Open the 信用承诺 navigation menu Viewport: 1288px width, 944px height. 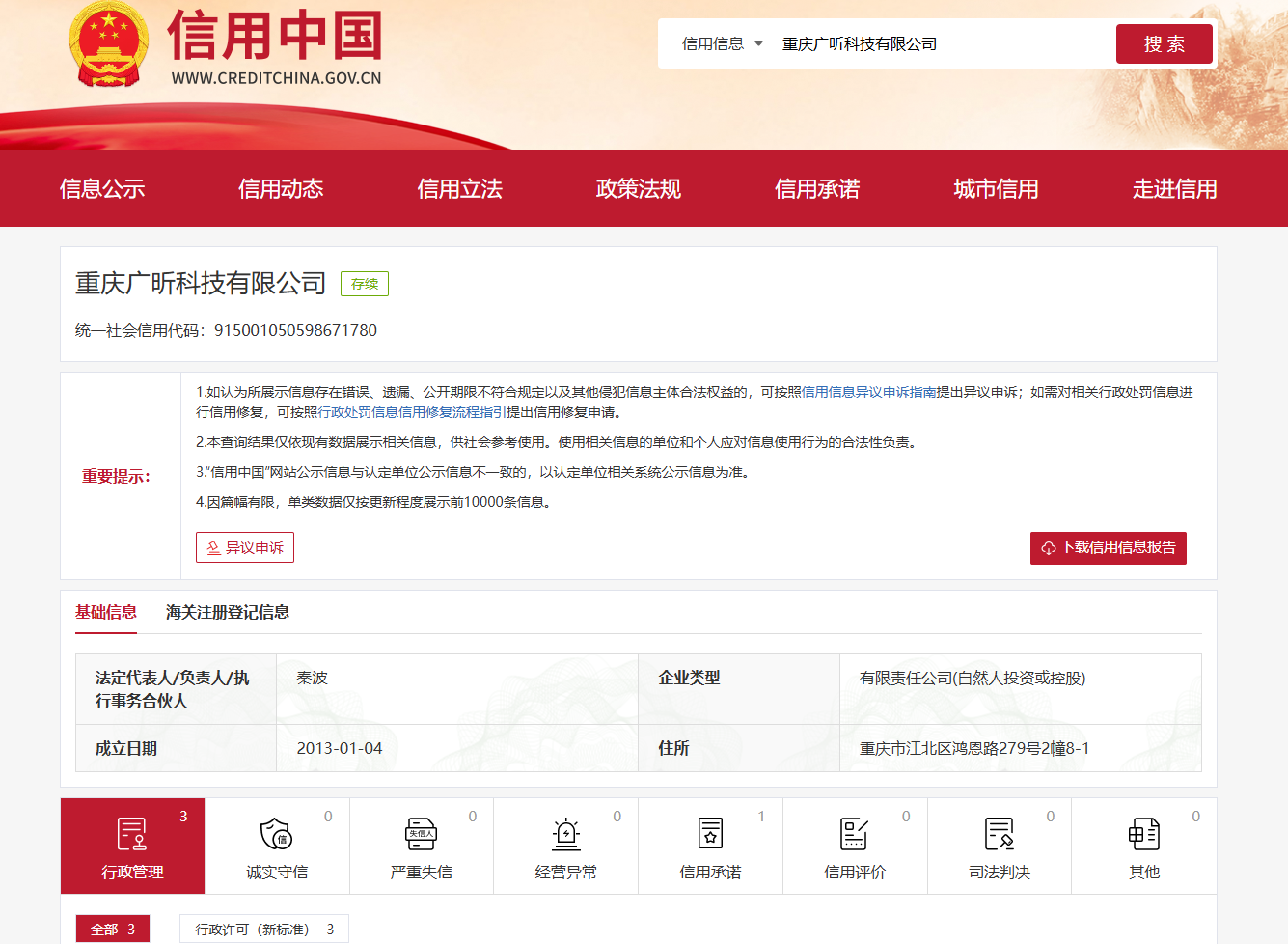(817, 189)
